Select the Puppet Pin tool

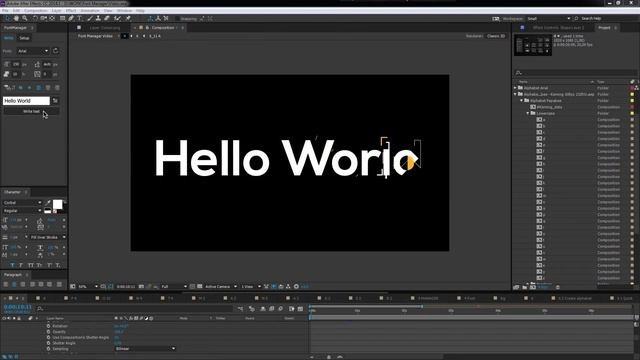[x=128, y=18]
